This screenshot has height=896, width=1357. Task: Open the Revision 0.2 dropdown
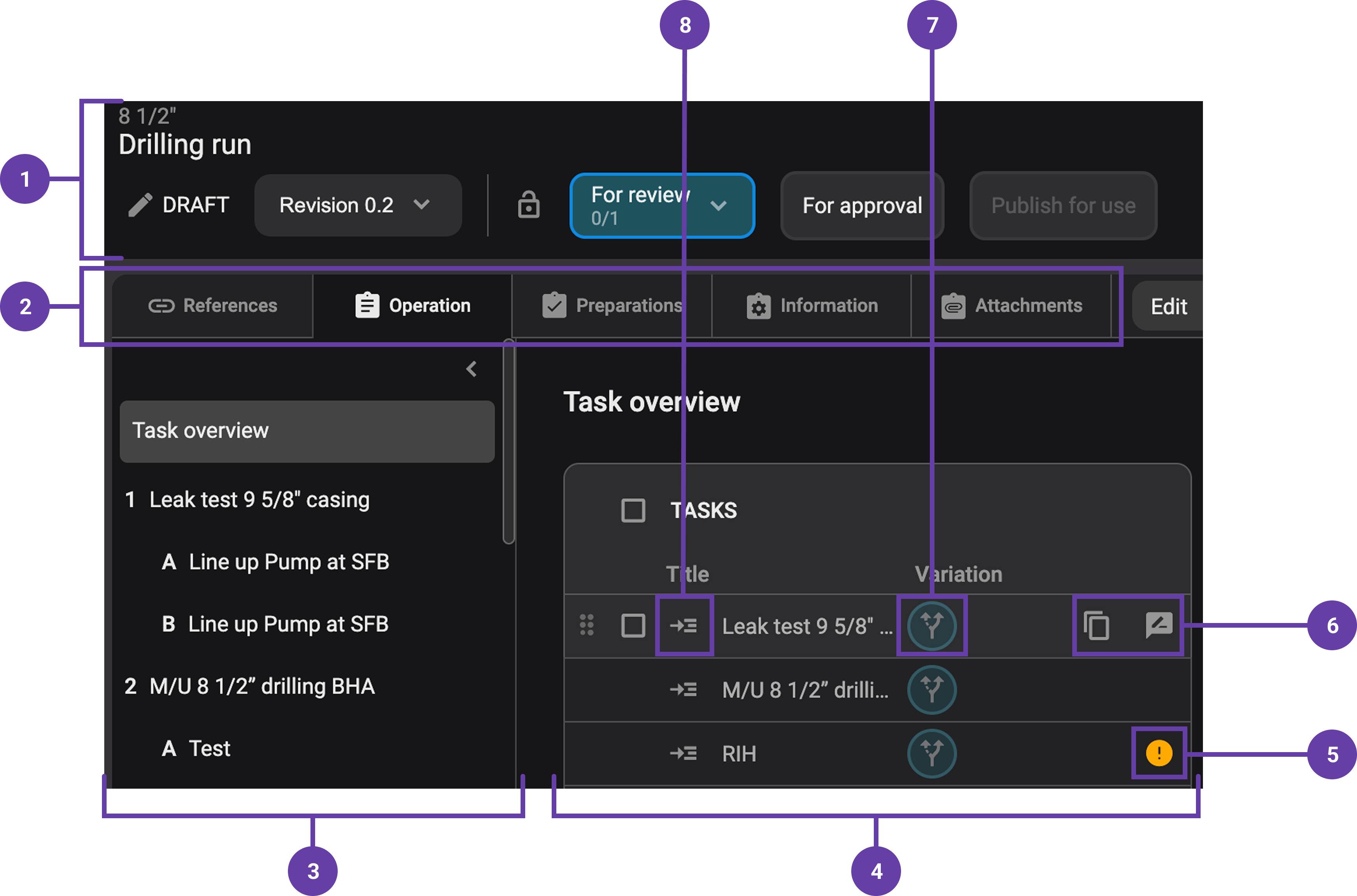coord(358,205)
